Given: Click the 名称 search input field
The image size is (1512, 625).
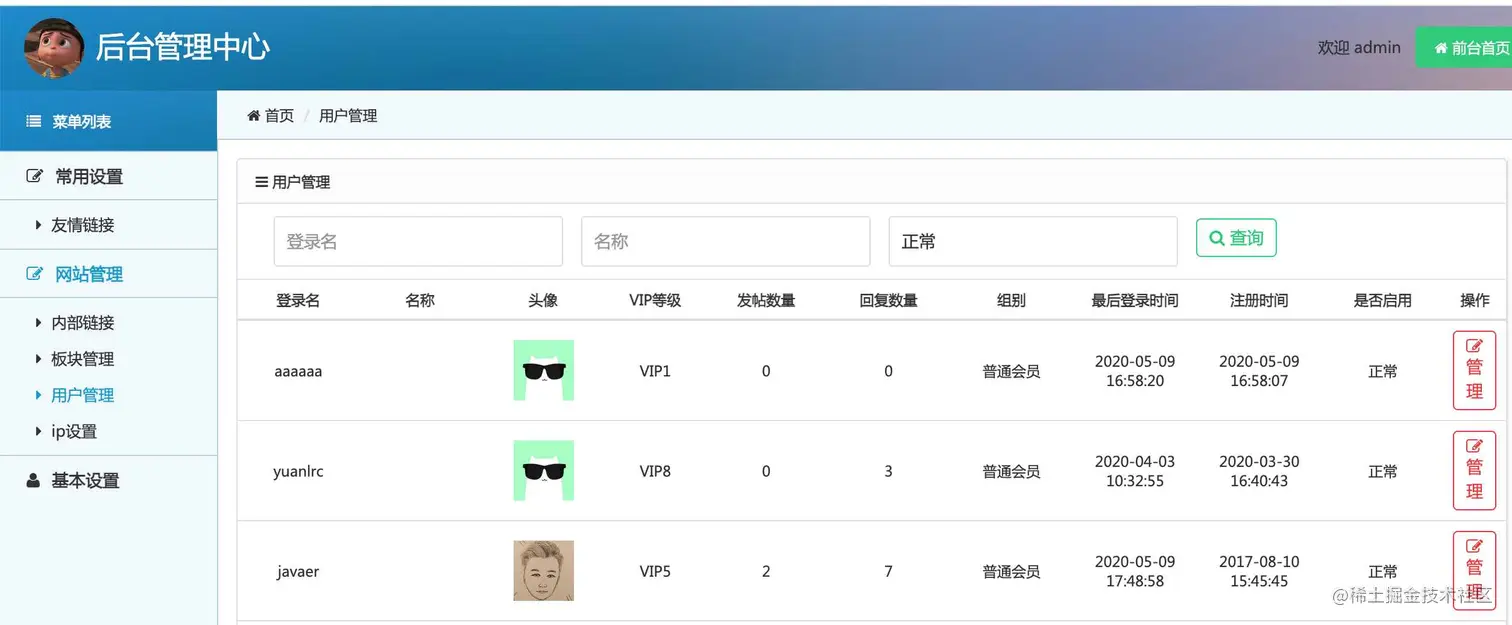Looking at the screenshot, I should point(726,242).
